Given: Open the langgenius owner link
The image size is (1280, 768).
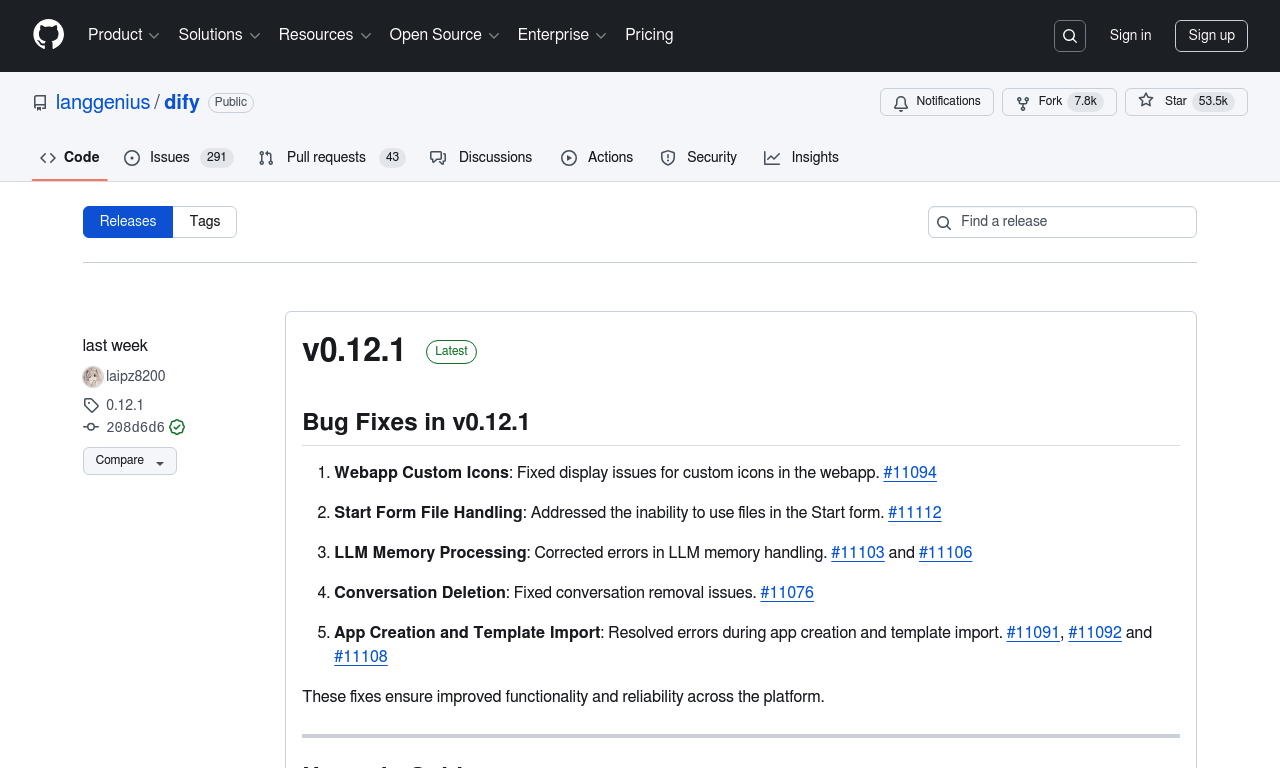Looking at the screenshot, I should (103, 103).
